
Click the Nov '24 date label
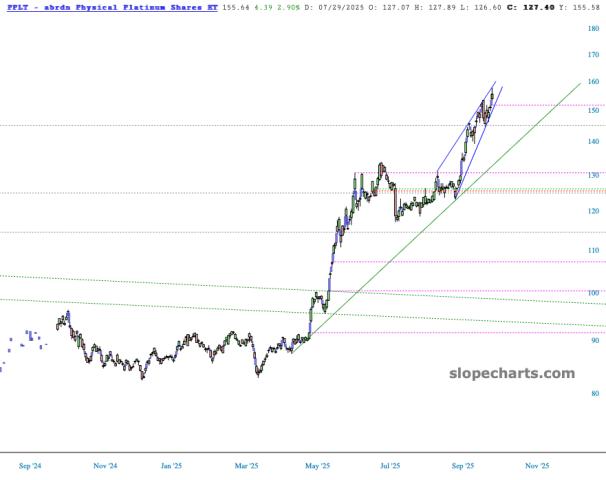click(x=105, y=466)
